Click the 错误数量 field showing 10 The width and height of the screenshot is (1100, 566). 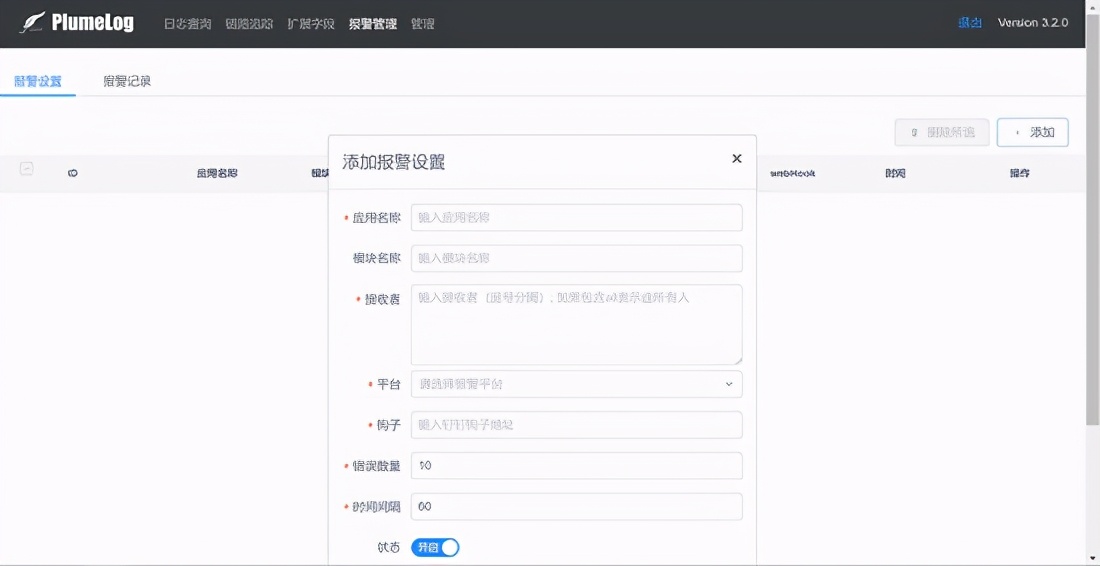tap(576, 466)
